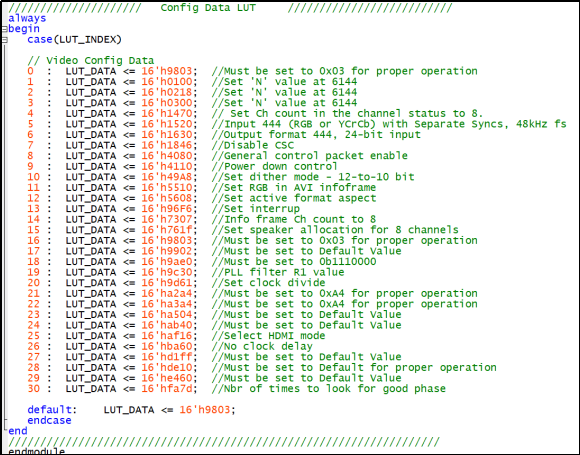The height and width of the screenshot is (455, 580).
Task: Select value 16'h96F6 on line 13
Action: (167, 209)
